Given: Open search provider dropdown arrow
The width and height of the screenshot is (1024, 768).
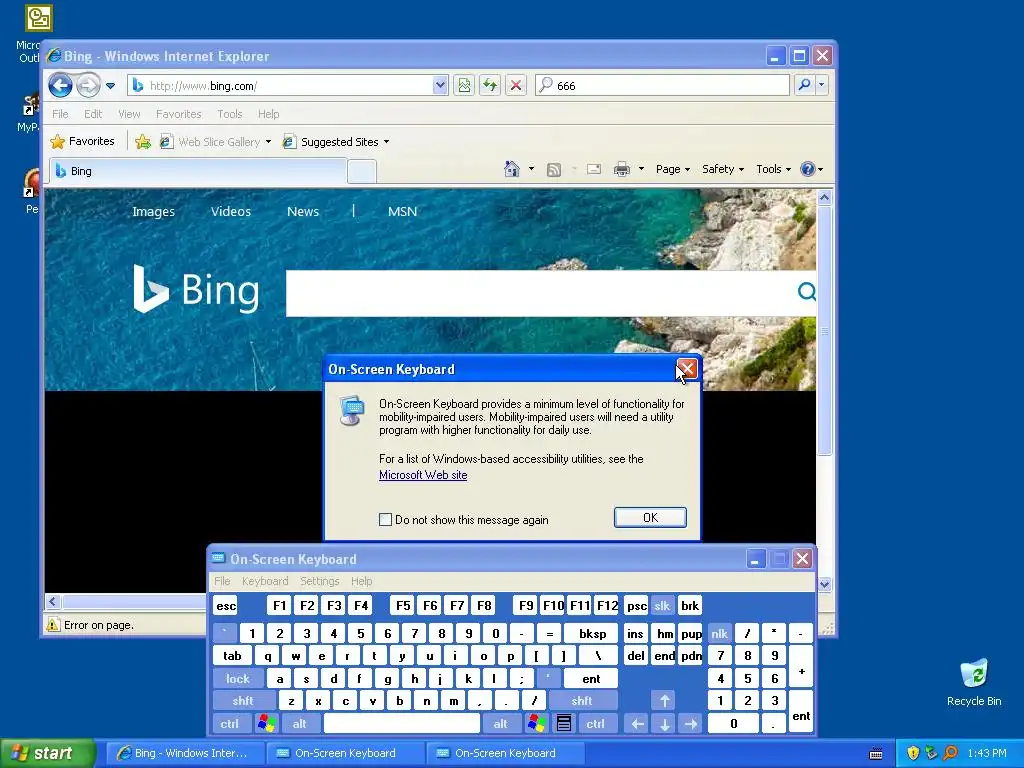Looking at the screenshot, I should pyautogui.click(x=822, y=85).
